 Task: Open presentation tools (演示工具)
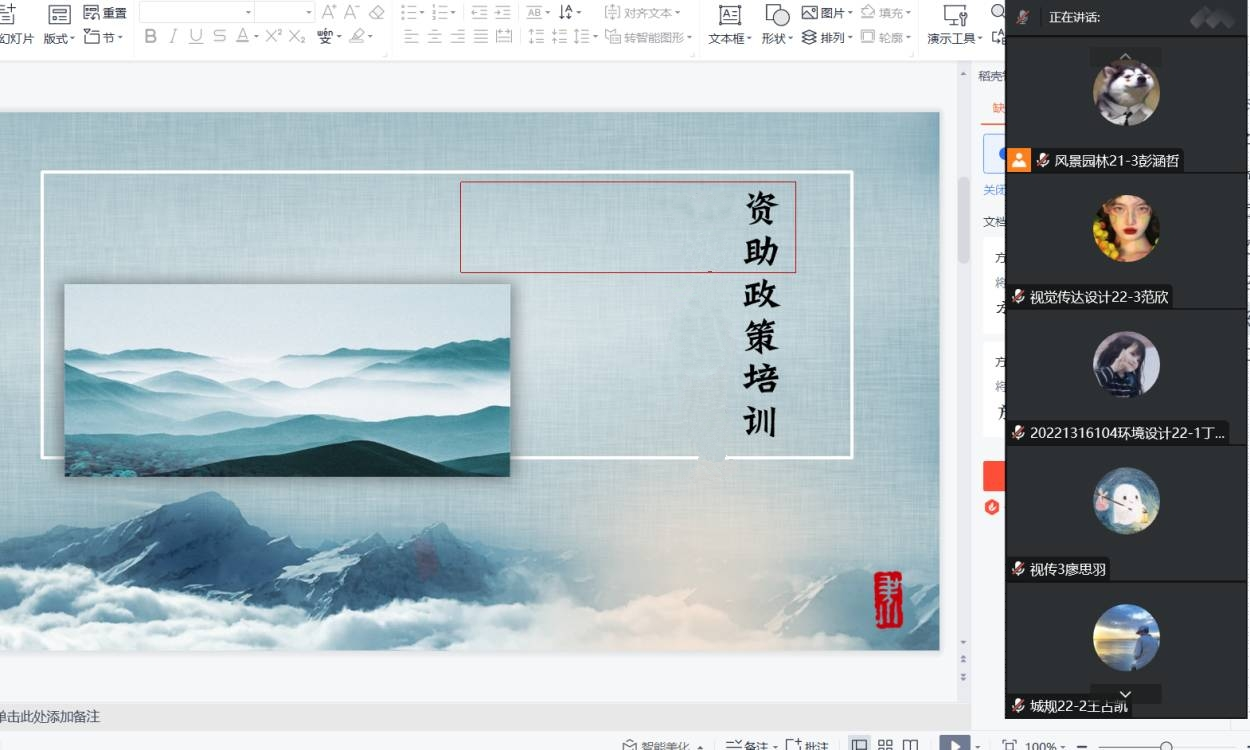pos(954,24)
